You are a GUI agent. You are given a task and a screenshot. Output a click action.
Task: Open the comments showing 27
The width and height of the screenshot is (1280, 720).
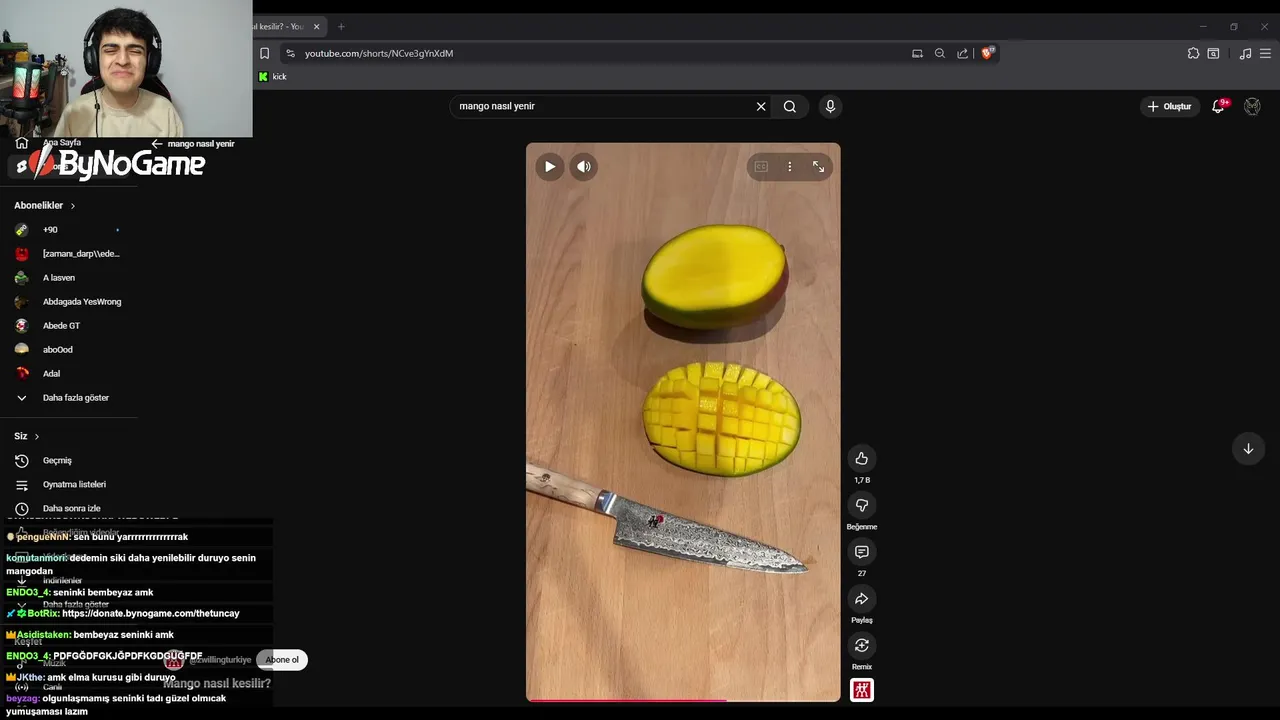[861, 552]
